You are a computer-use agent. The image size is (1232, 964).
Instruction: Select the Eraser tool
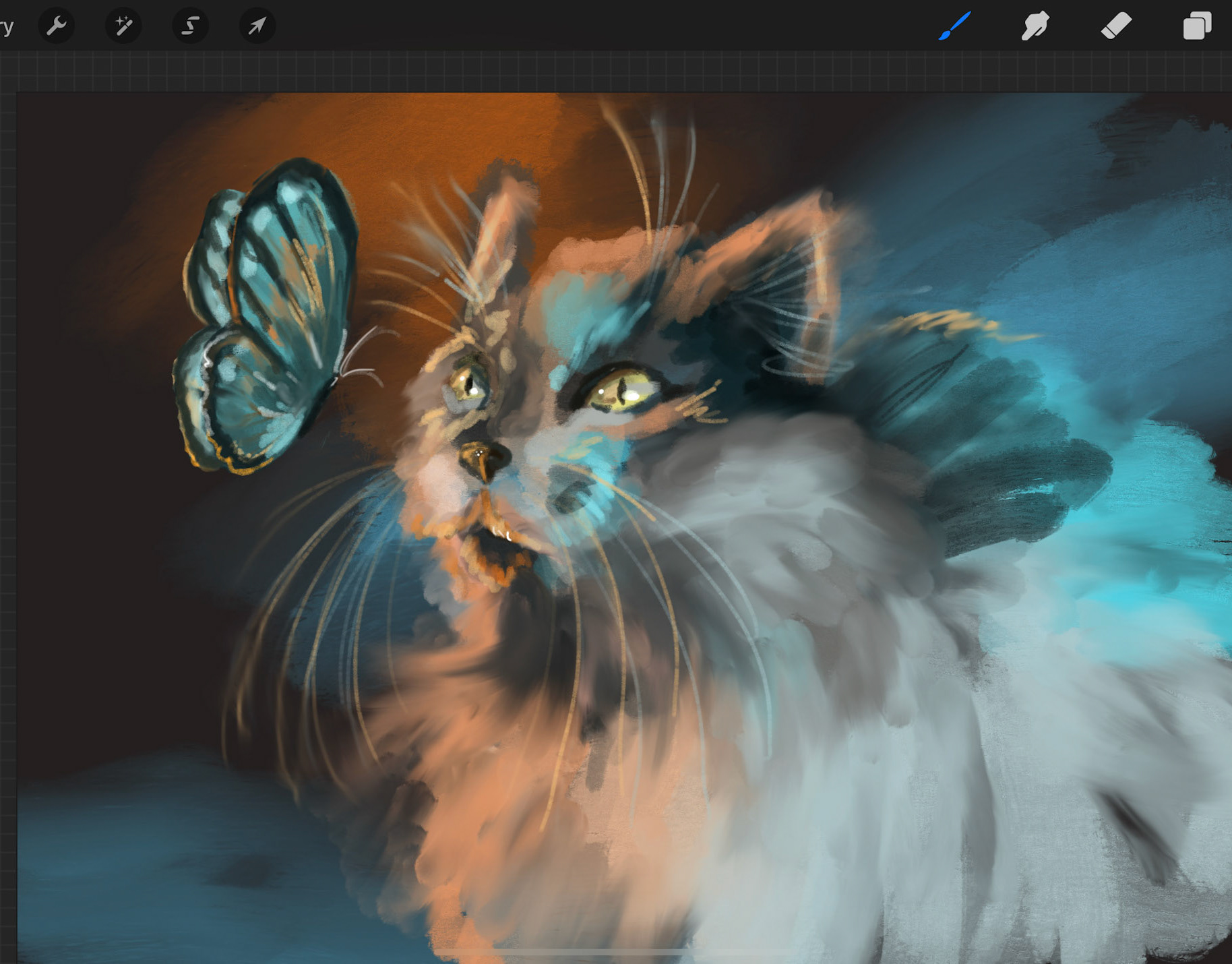pos(1116,26)
